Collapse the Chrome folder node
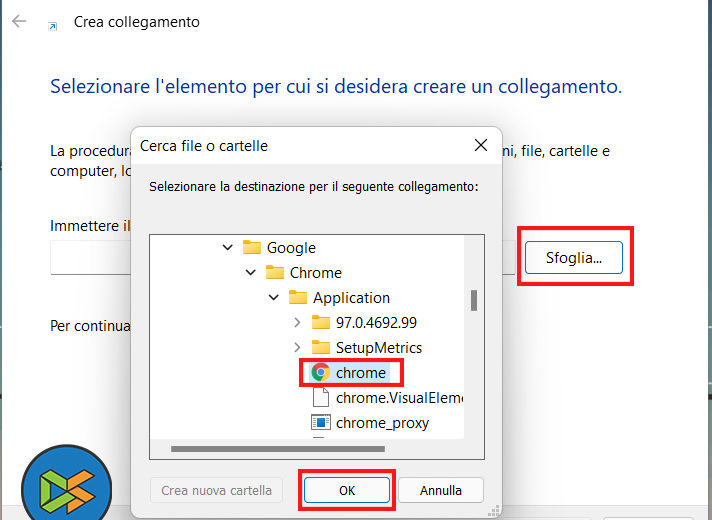This screenshot has height=520, width=712. tap(251, 273)
